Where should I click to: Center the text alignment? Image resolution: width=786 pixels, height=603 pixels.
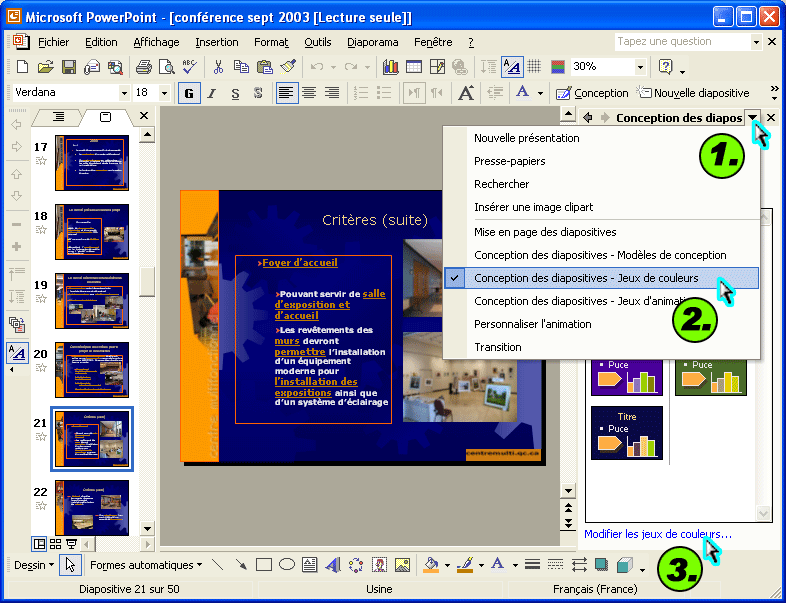click(x=309, y=93)
